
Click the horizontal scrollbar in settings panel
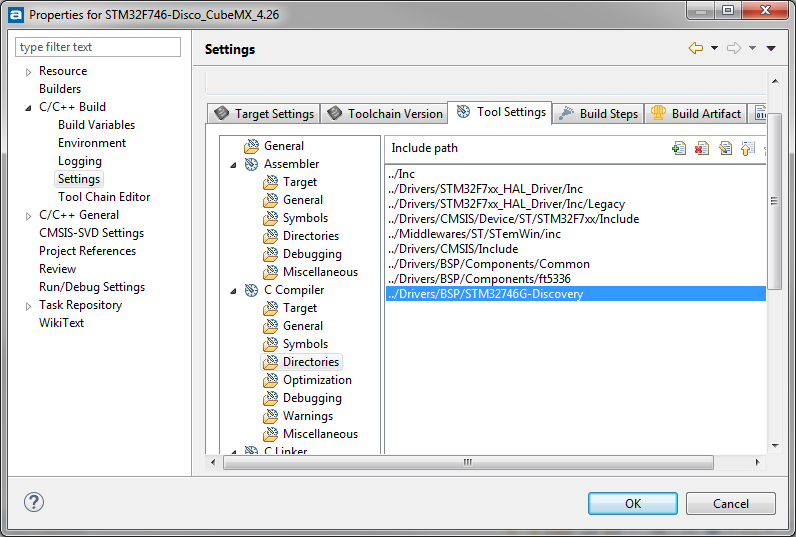point(468,463)
